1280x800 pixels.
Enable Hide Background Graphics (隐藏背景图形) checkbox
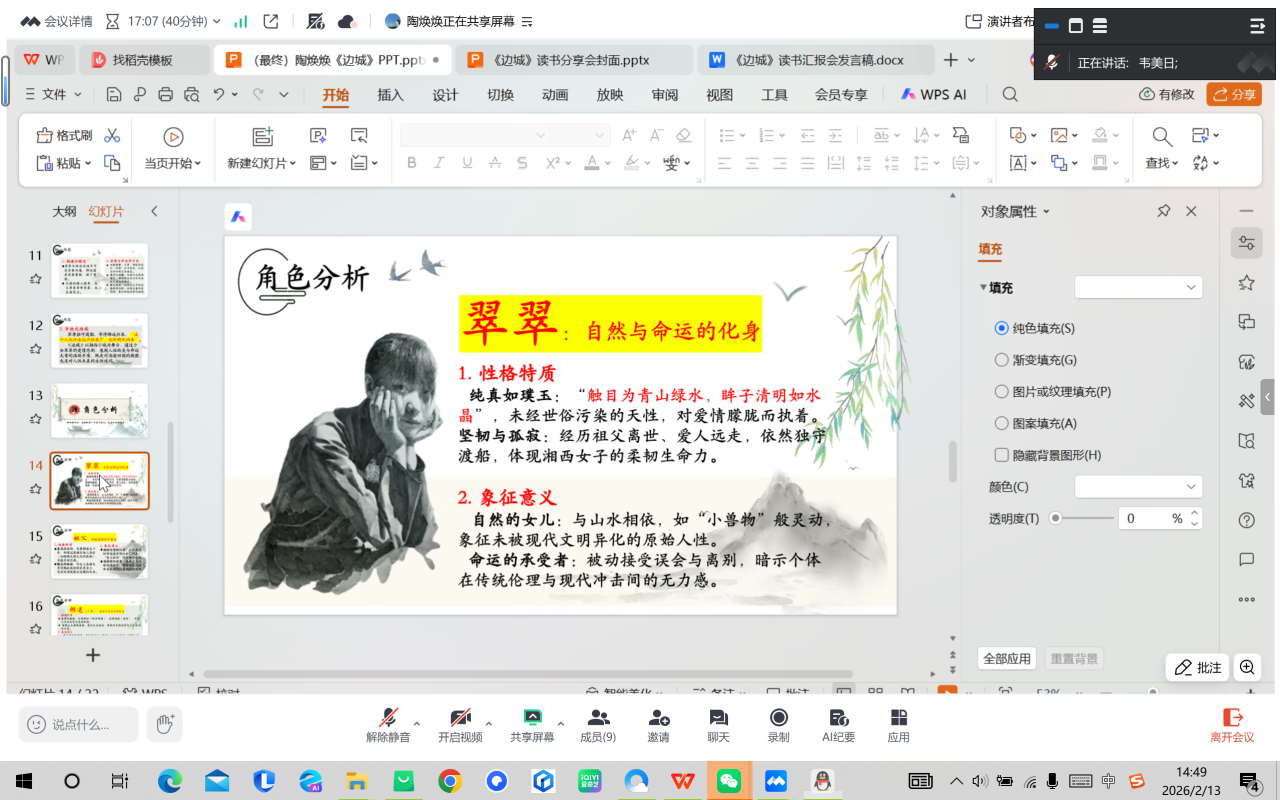[1002, 455]
